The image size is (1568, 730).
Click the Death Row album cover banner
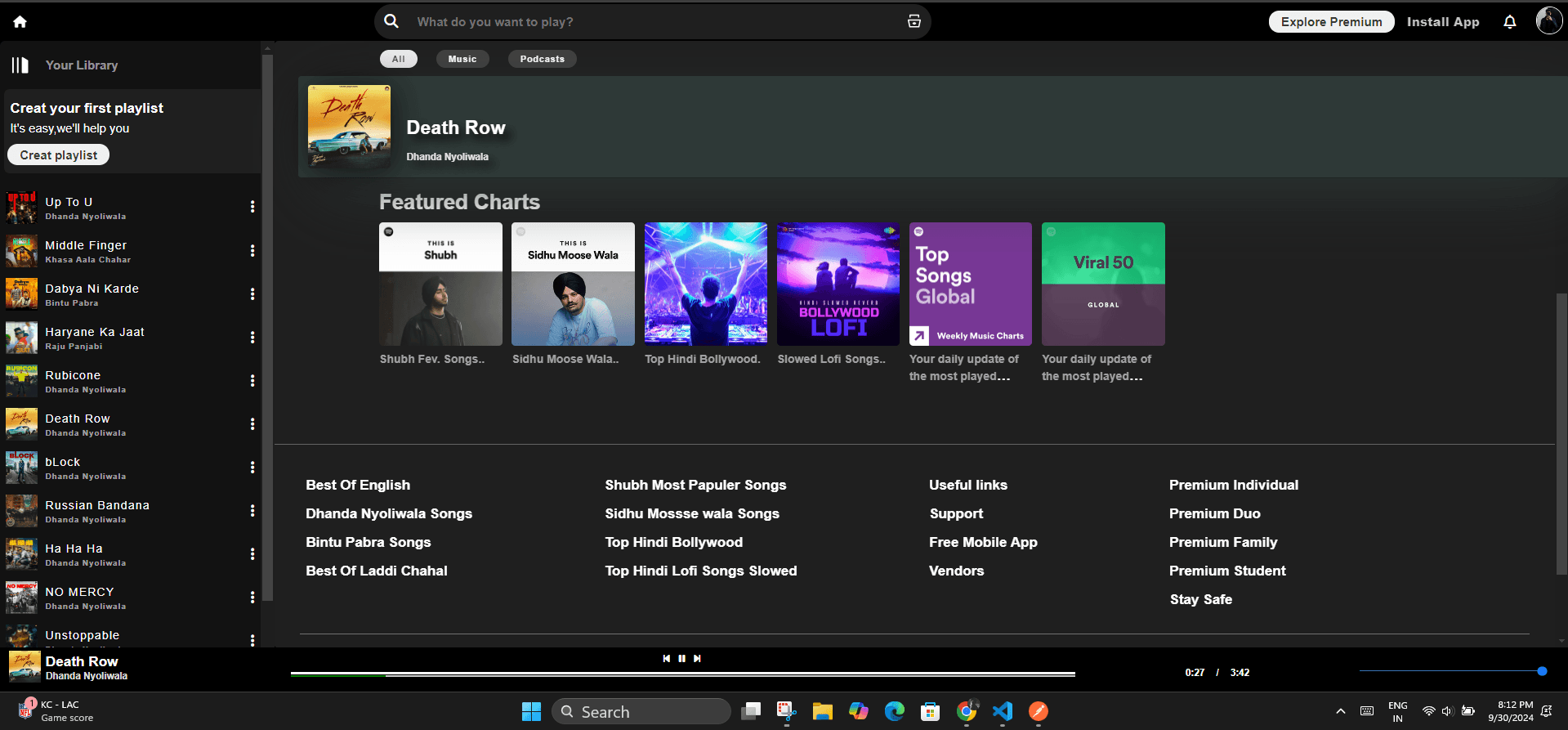[x=349, y=127]
